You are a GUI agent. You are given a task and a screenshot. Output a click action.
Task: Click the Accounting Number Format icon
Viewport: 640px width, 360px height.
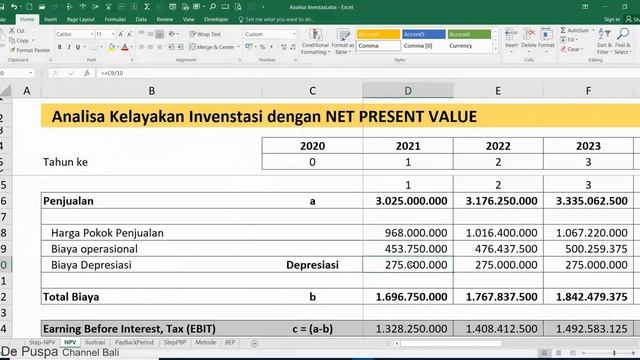[249, 47]
